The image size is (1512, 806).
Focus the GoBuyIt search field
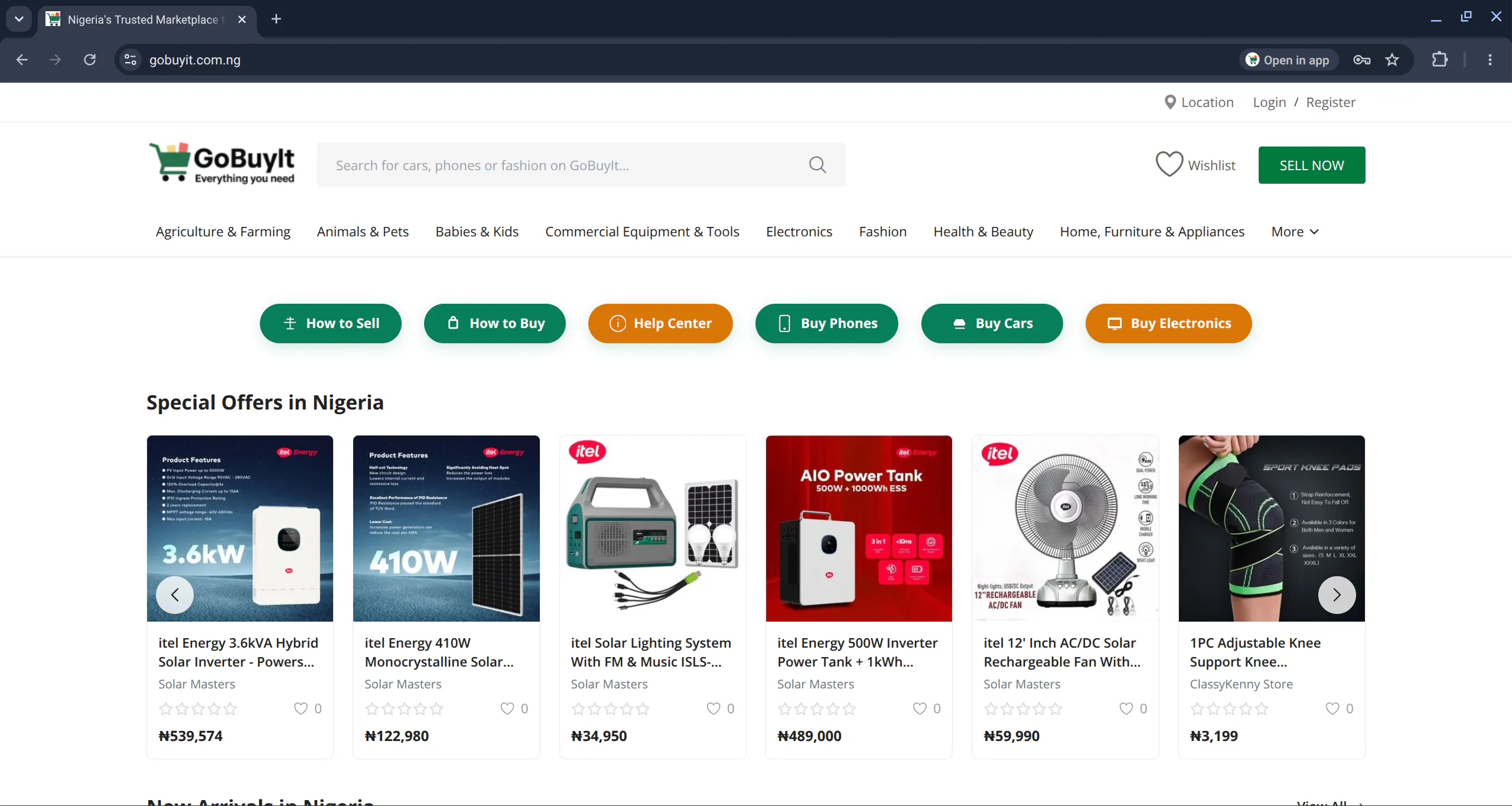click(581, 165)
